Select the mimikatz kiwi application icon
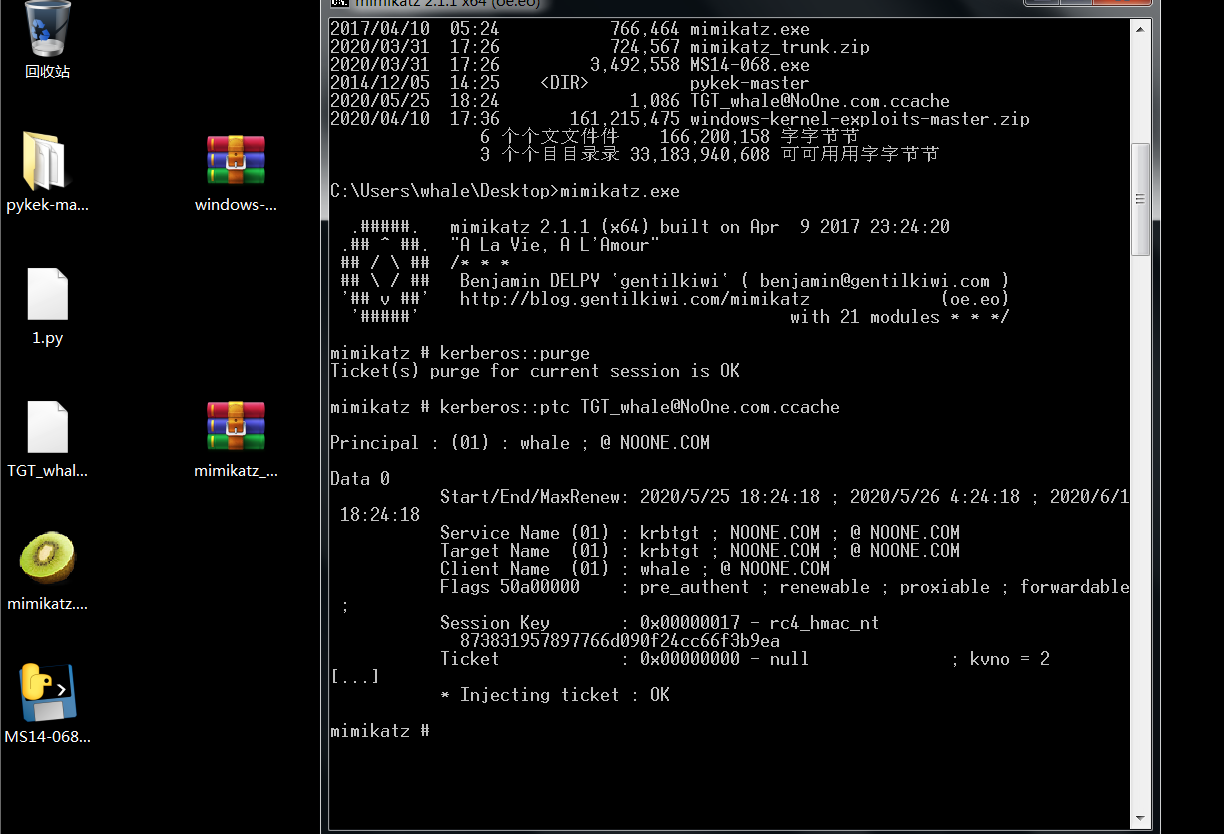The height and width of the screenshot is (834, 1224). click(x=47, y=571)
